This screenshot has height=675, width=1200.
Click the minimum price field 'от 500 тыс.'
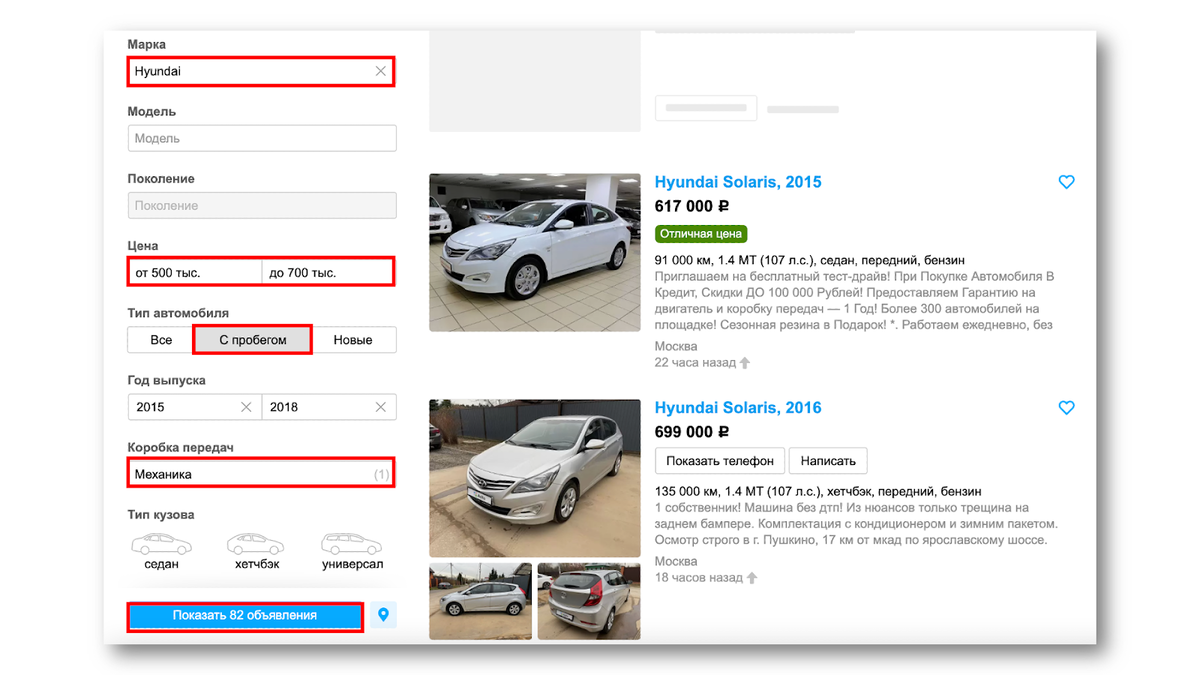(x=195, y=272)
